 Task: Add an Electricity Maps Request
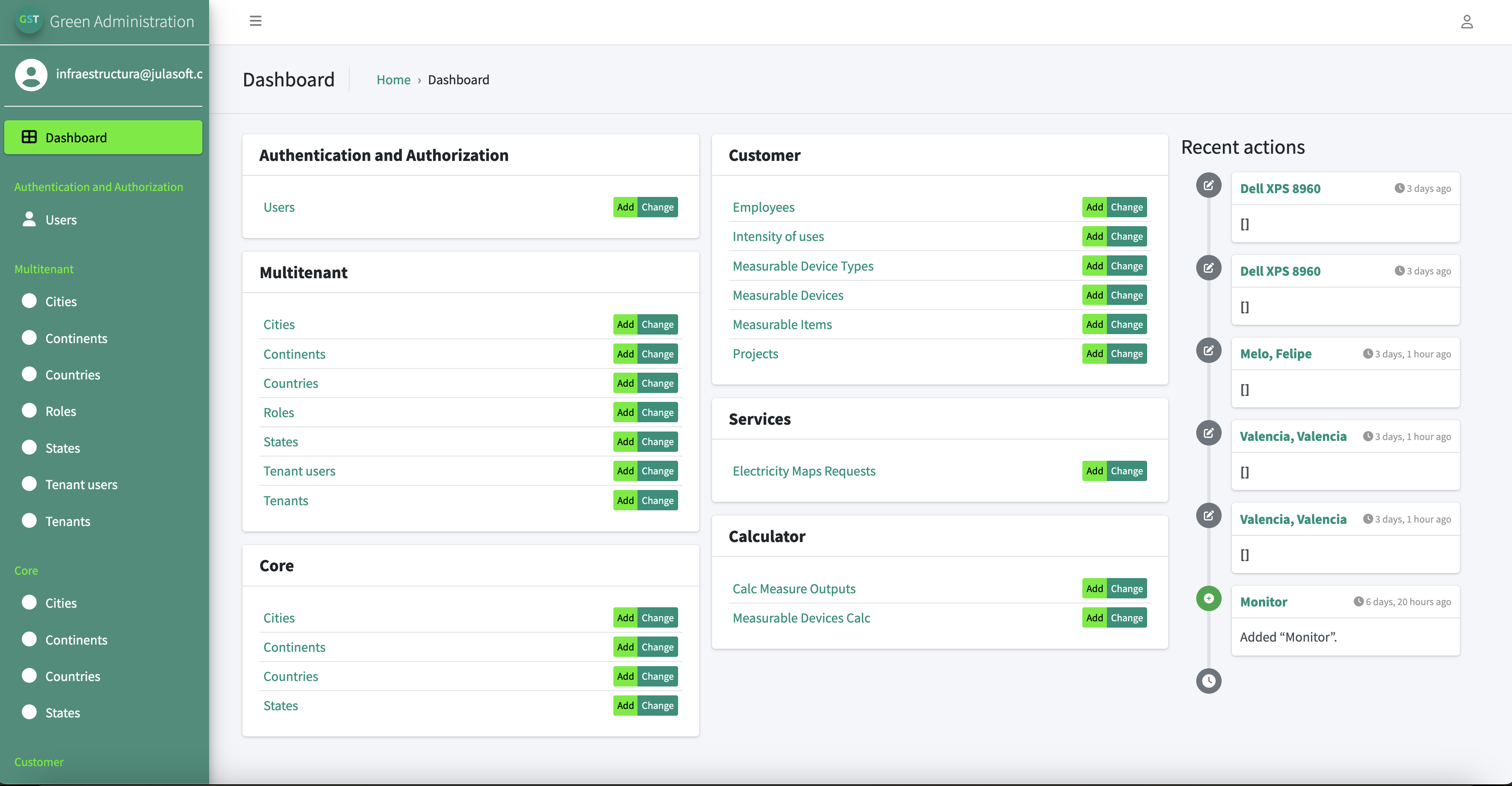point(1094,471)
